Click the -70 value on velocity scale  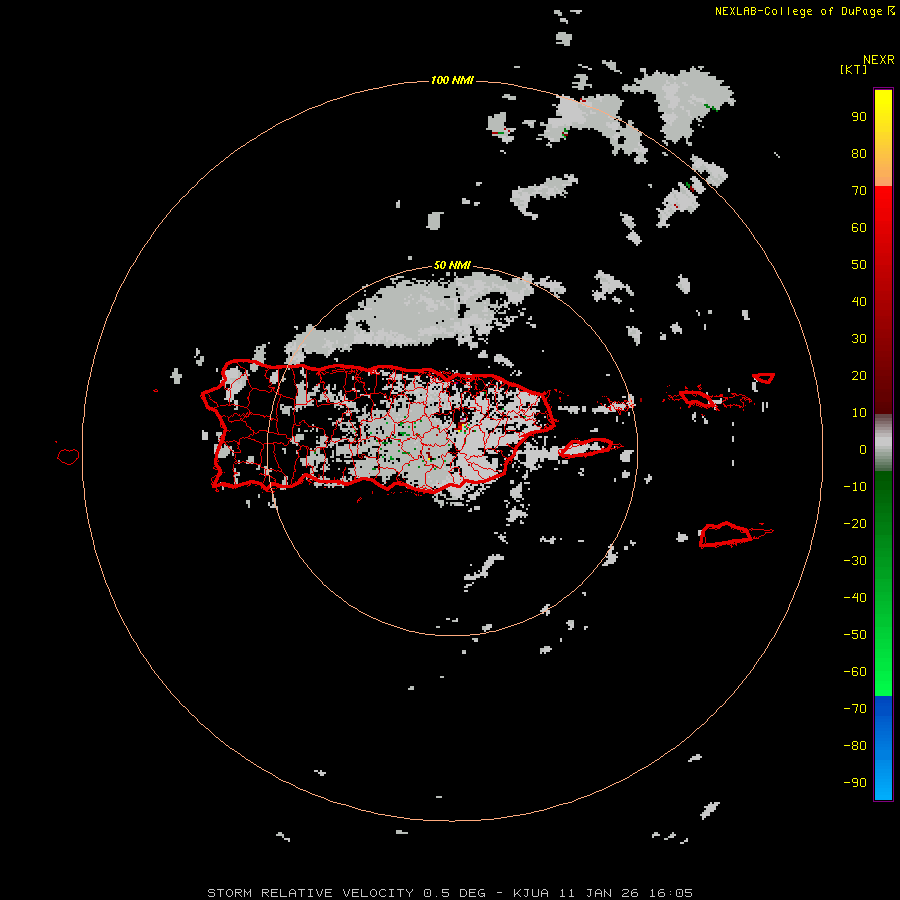pos(855,709)
